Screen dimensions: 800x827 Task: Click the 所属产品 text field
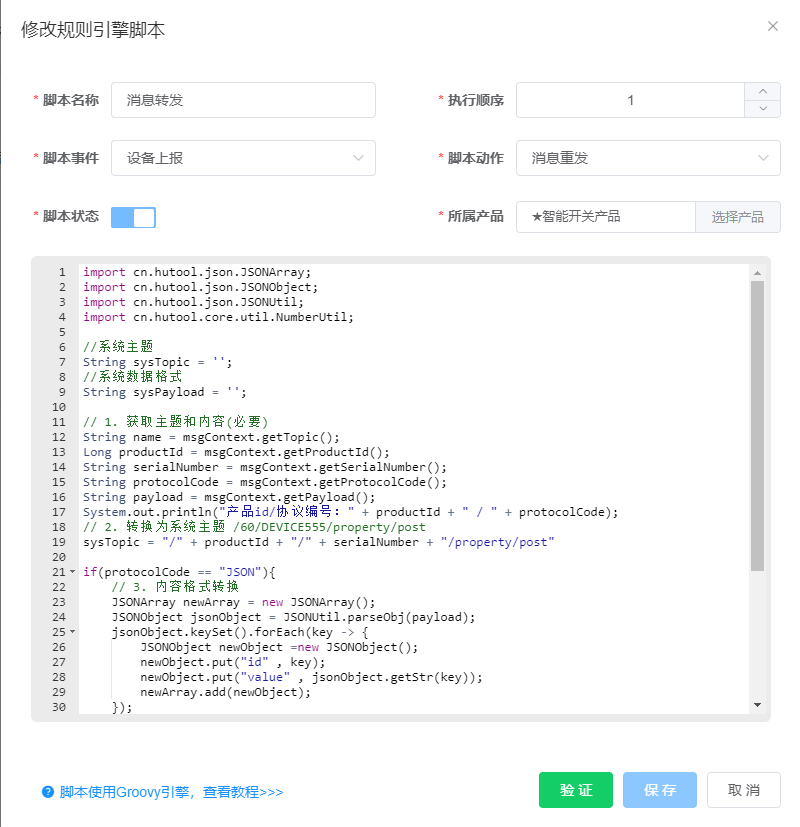click(605, 217)
